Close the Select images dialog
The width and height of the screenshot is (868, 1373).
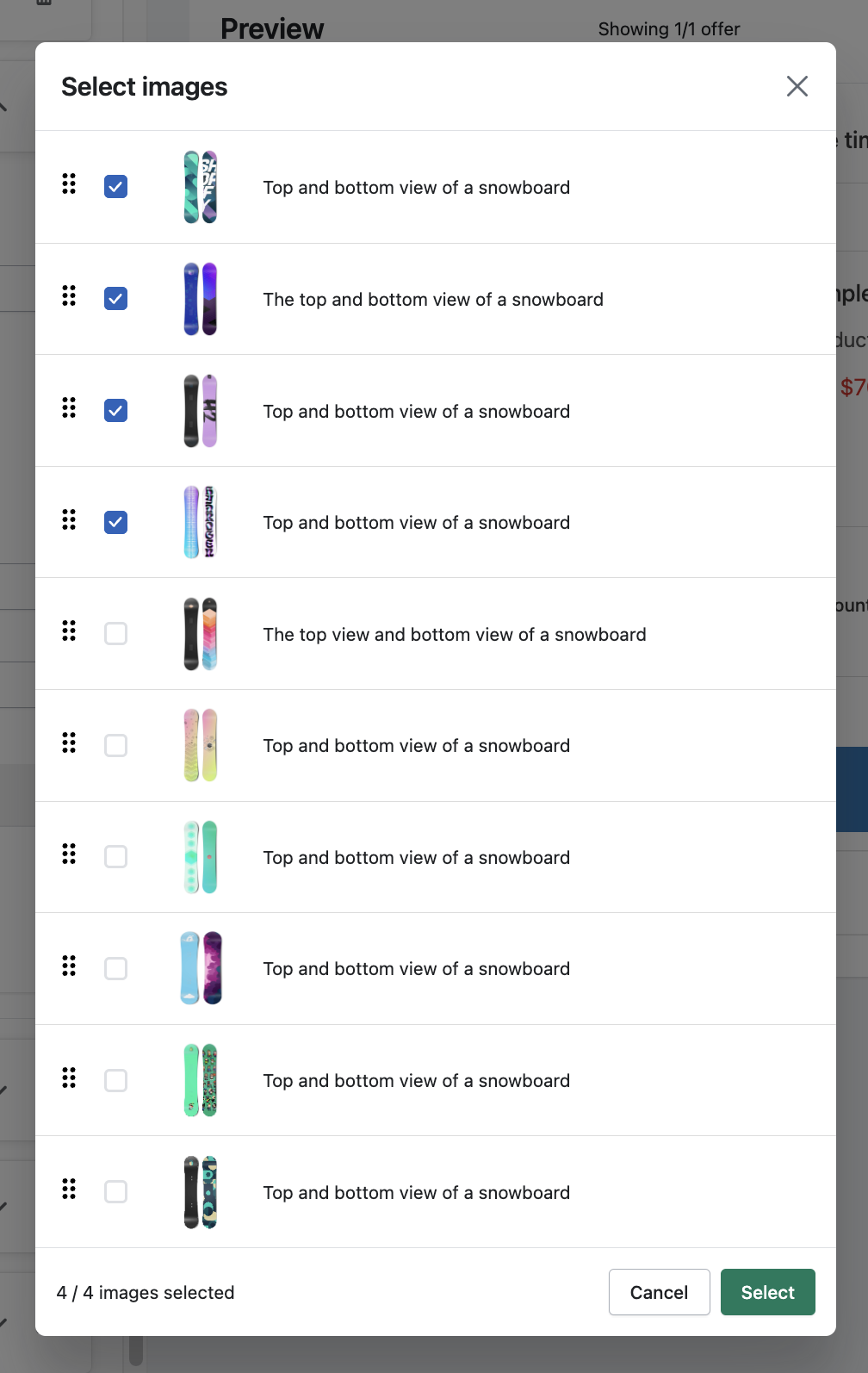[797, 86]
